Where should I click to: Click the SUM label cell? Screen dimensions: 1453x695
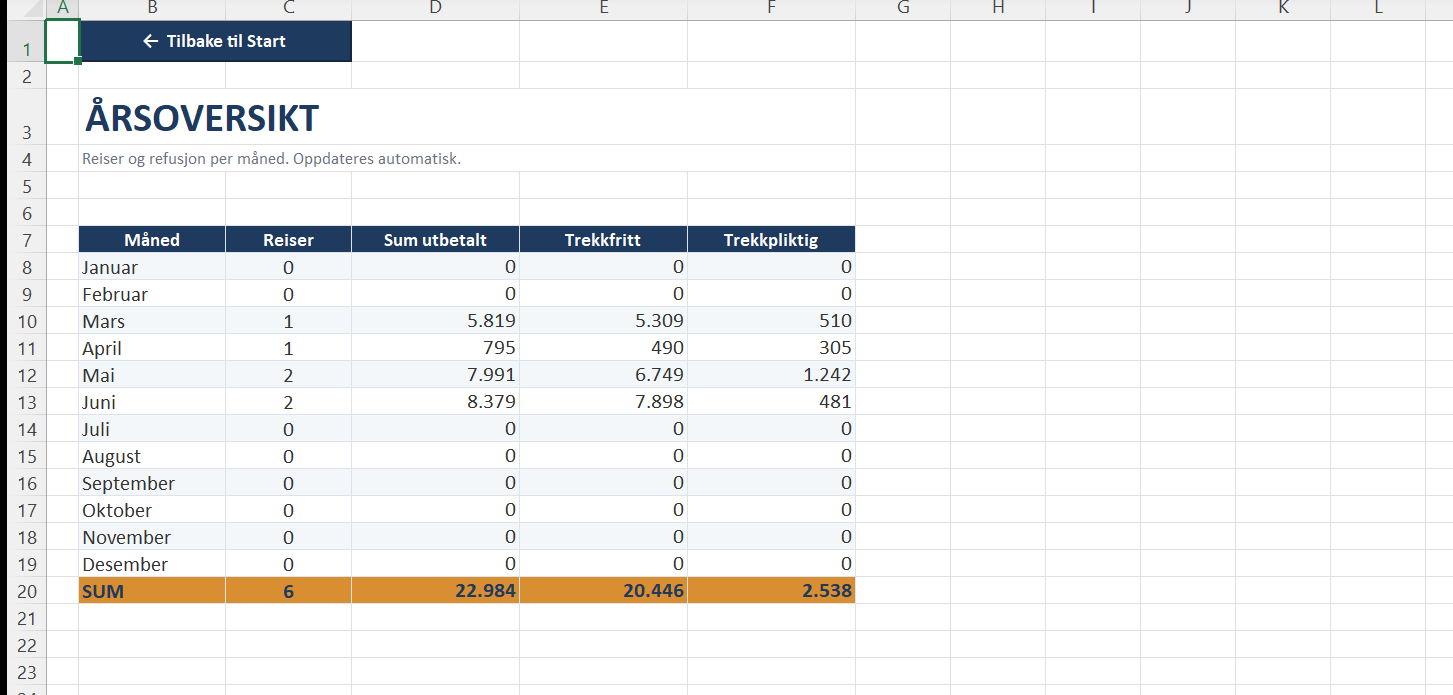click(x=152, y=591)
